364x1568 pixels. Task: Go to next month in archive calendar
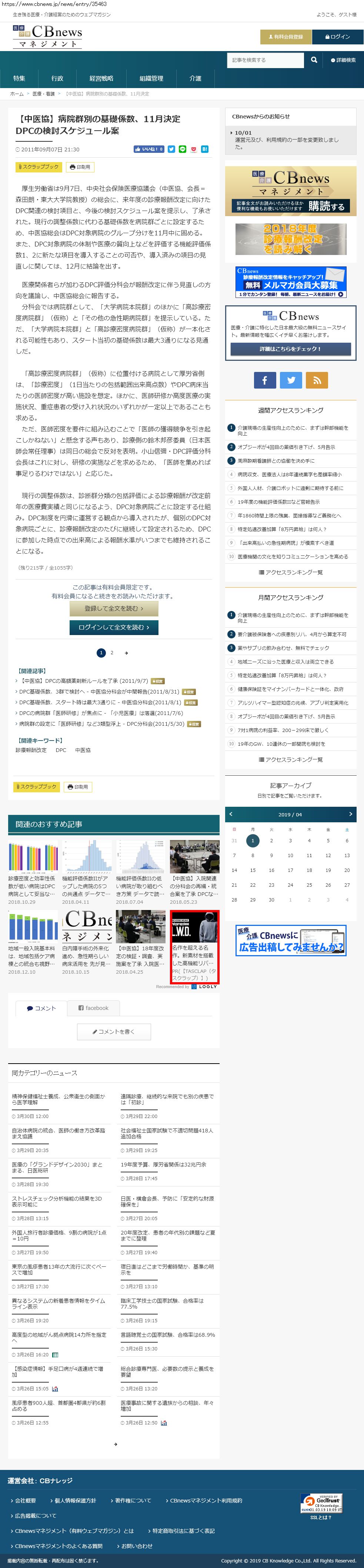(350, 814)
